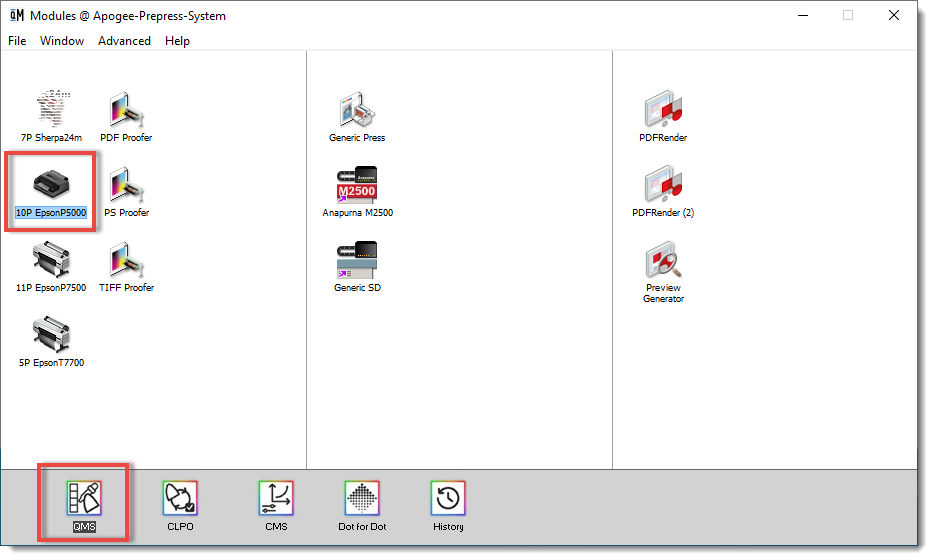Click the PS Proofer module icon
The width and height of the screenshot is (933, 560).
[126, 185]
